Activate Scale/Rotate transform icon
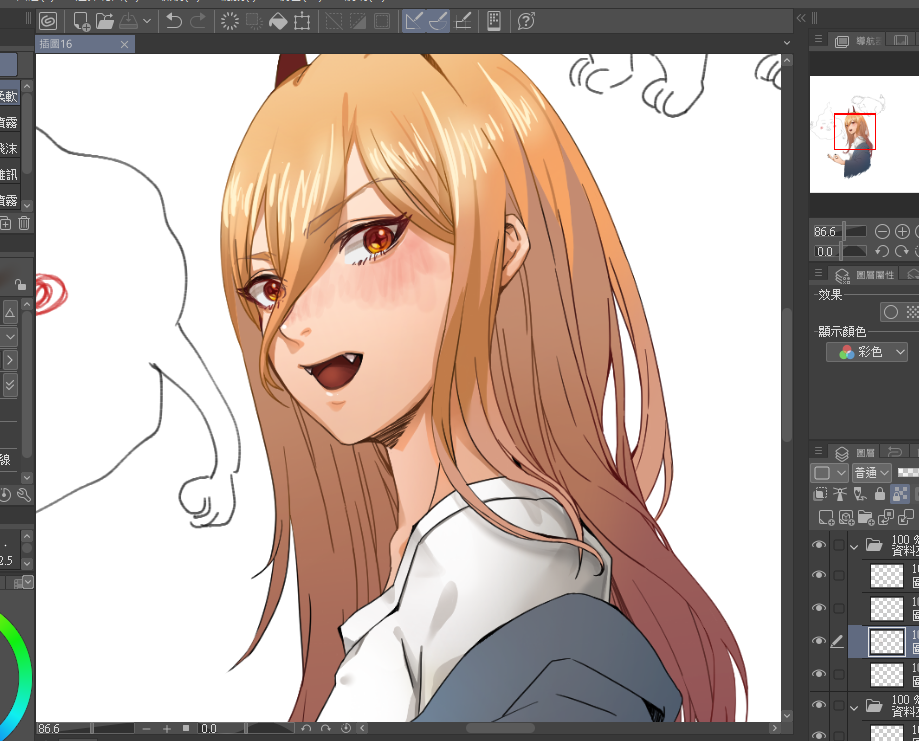This screenshot has width=919, height=741. click(302, 22)
